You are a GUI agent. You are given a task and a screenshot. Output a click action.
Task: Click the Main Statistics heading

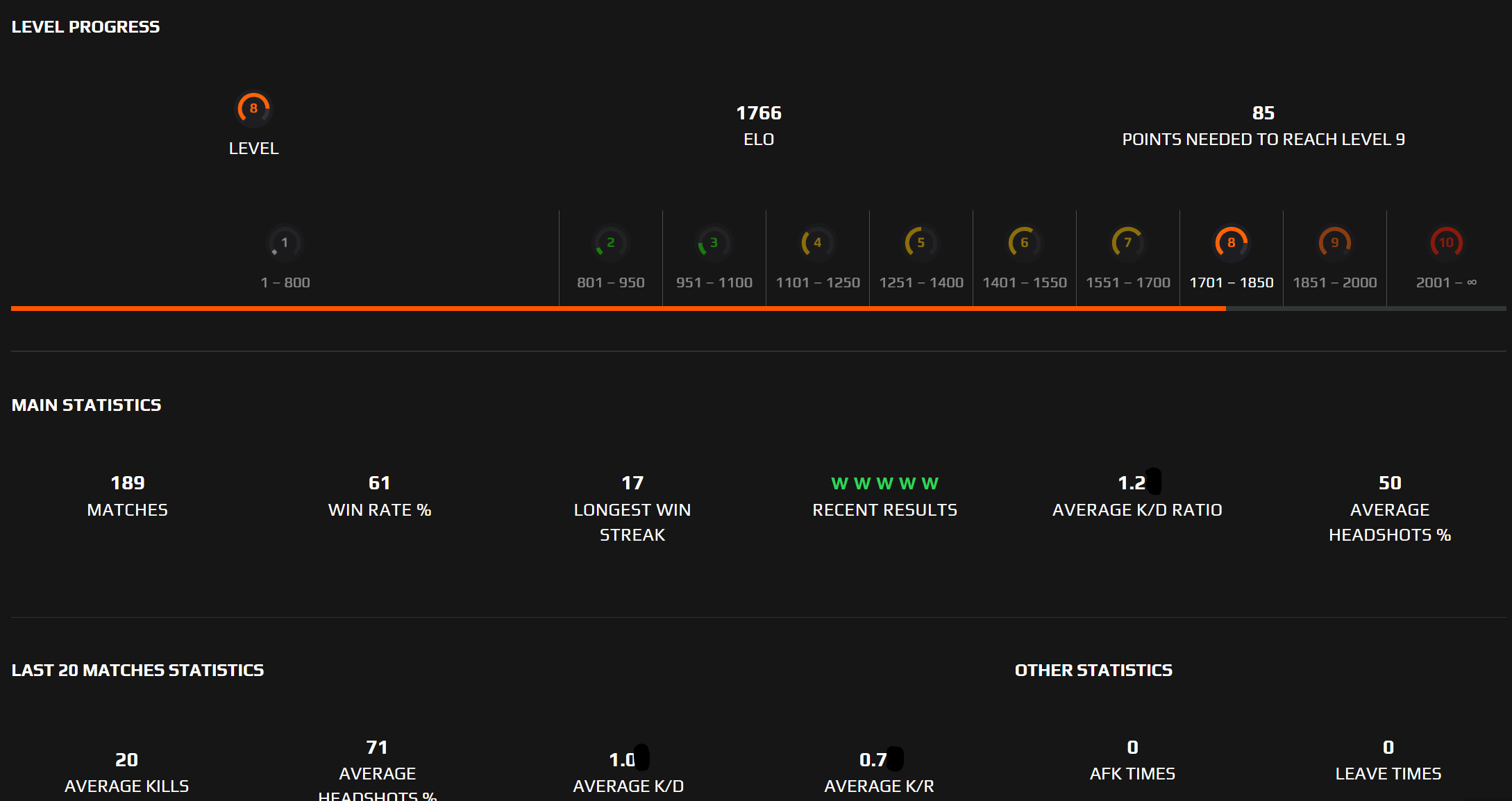click(86, 405)
